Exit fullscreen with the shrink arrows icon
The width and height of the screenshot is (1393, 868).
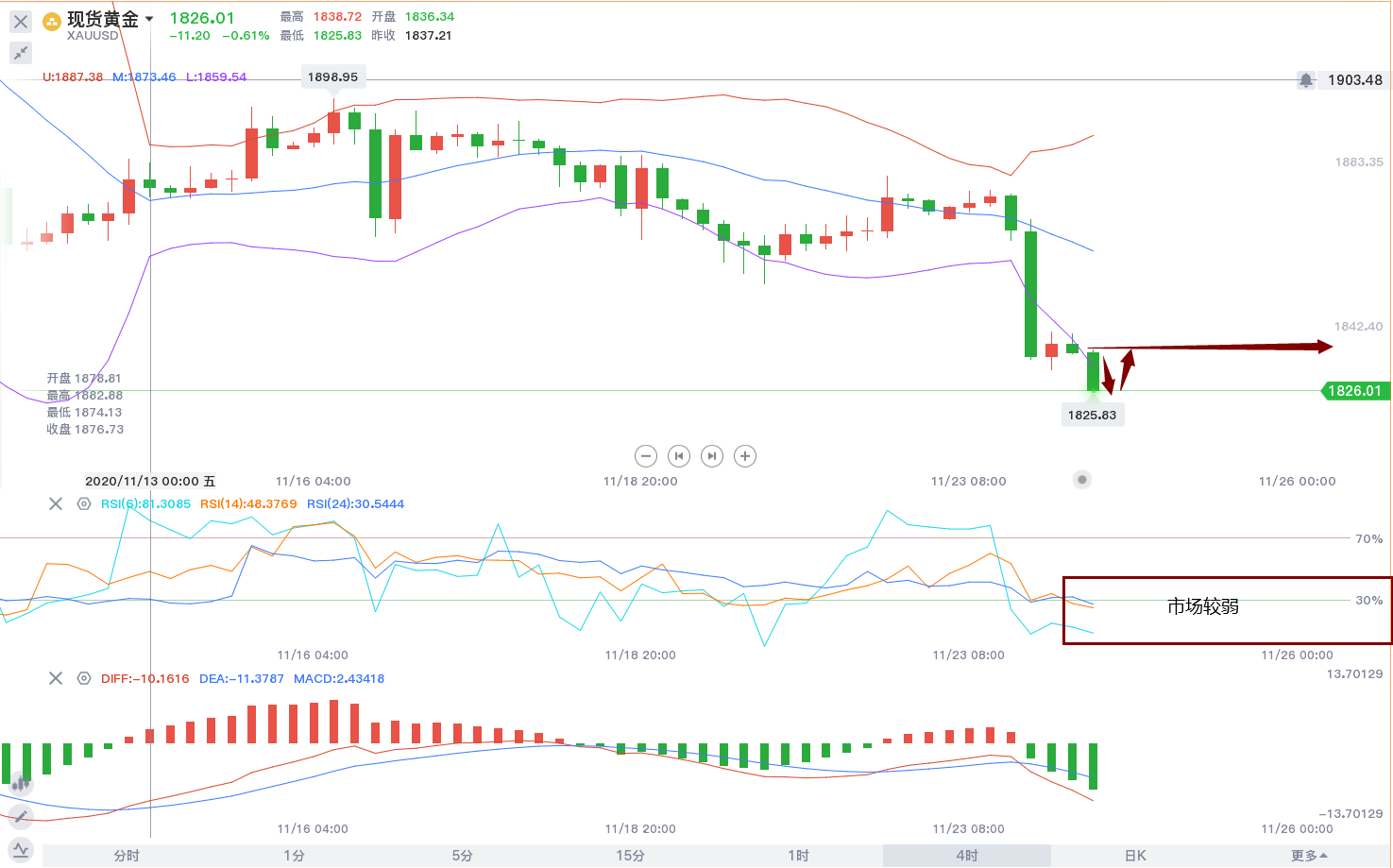[21, 53]
